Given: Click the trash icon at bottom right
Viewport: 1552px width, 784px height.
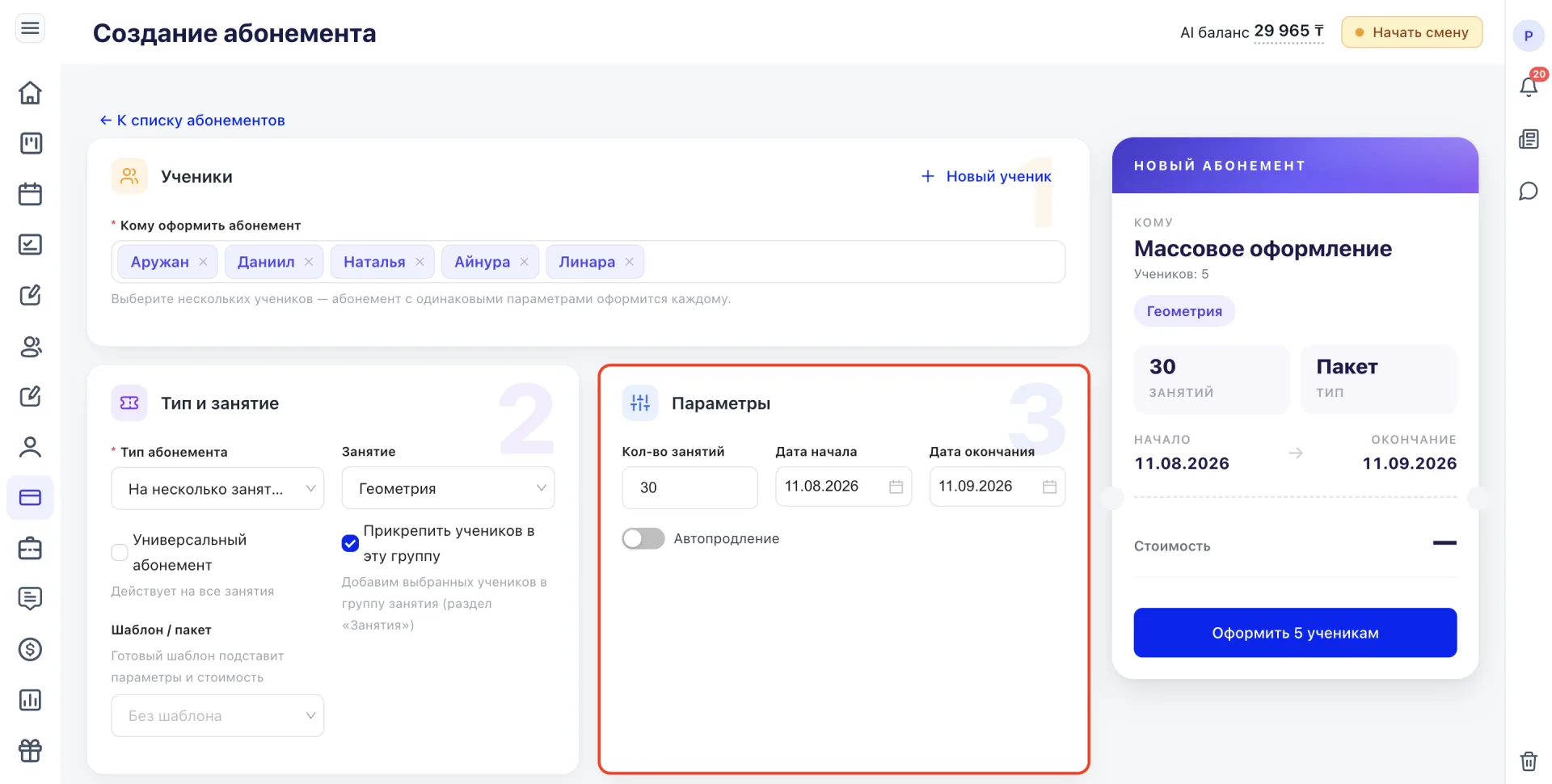Looking at the screenshot, I should [1528, 761].
